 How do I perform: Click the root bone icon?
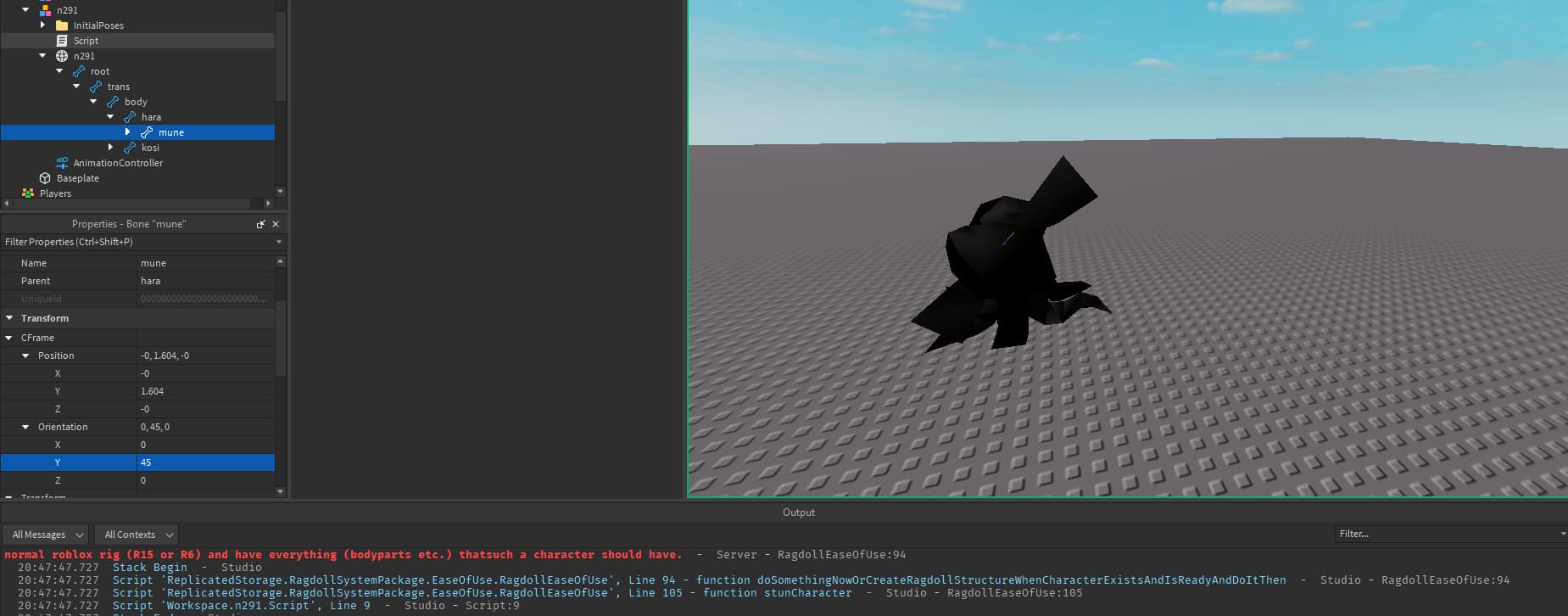point(79,71)
